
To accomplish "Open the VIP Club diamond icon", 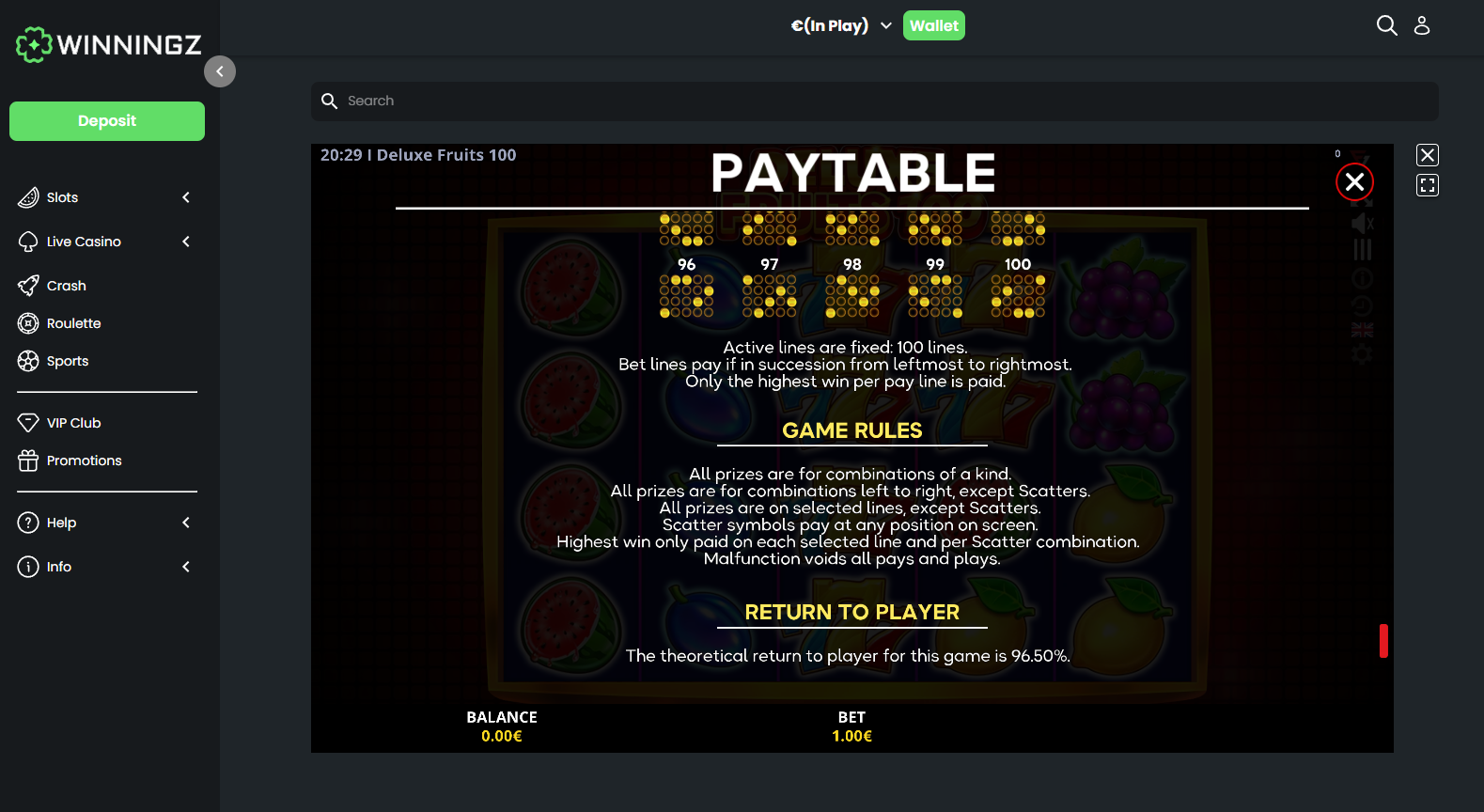I will point(28,423).
